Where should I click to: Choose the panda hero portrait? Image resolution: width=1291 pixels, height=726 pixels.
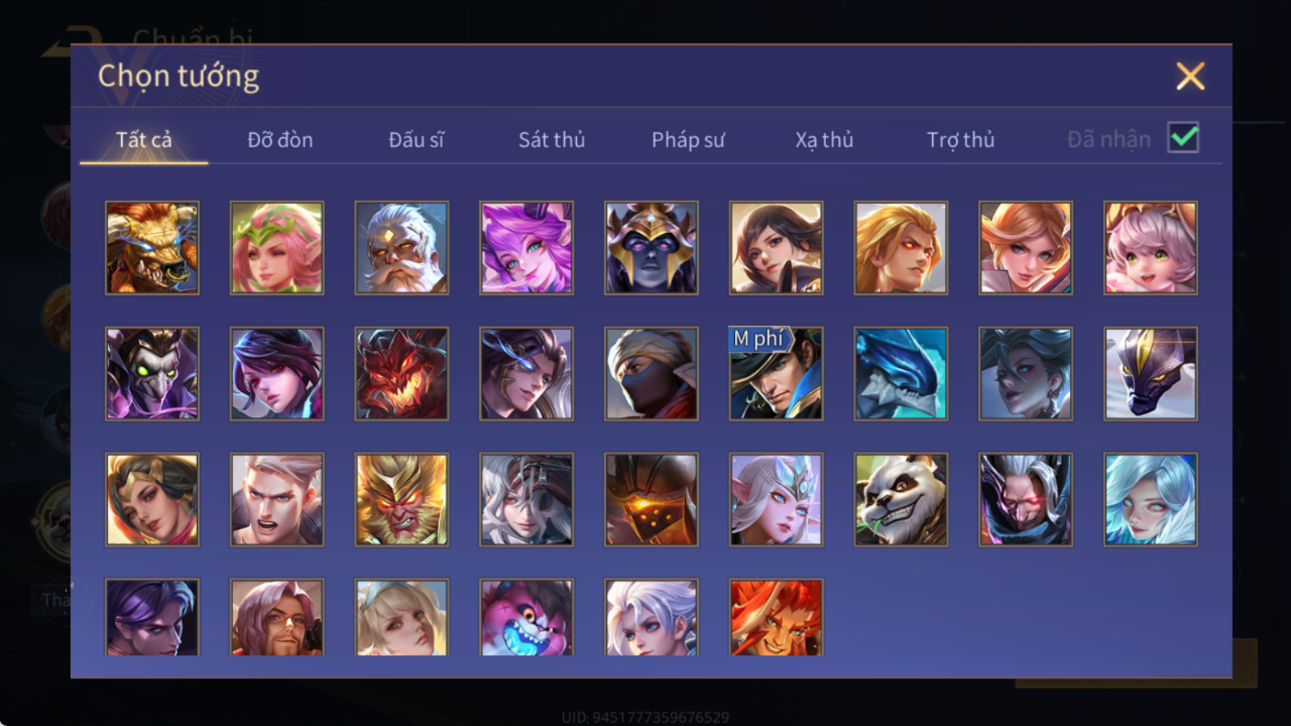901,500
